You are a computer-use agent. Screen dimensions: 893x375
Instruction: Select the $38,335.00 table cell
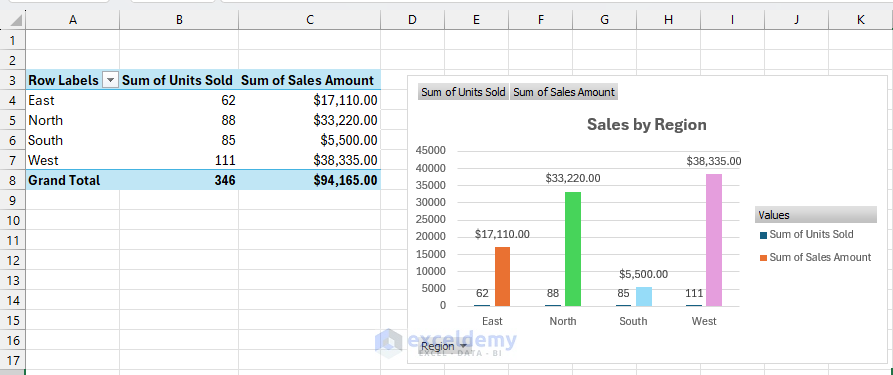310,160
